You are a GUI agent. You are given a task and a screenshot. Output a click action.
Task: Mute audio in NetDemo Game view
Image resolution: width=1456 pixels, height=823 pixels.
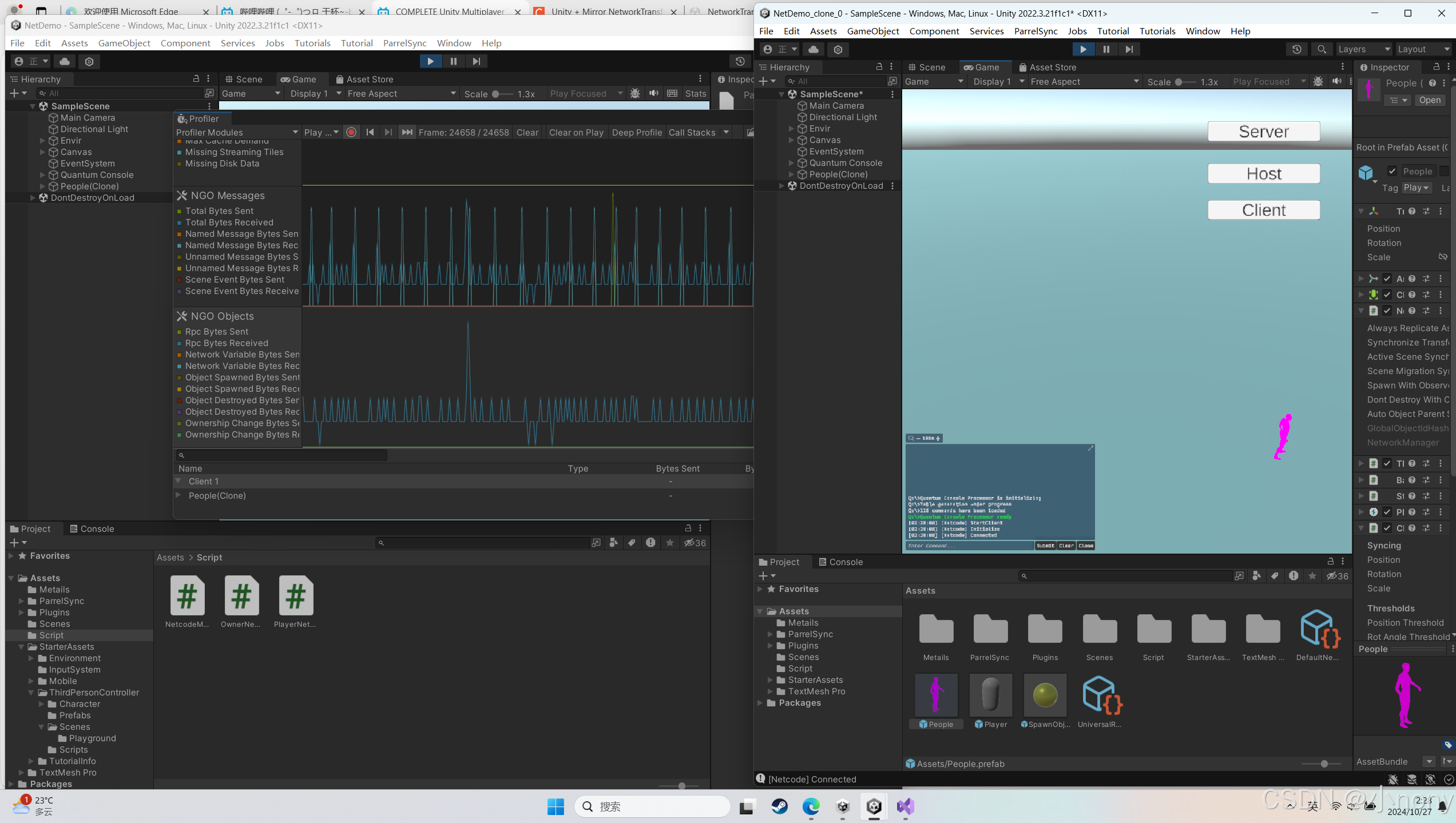(653, 93)
